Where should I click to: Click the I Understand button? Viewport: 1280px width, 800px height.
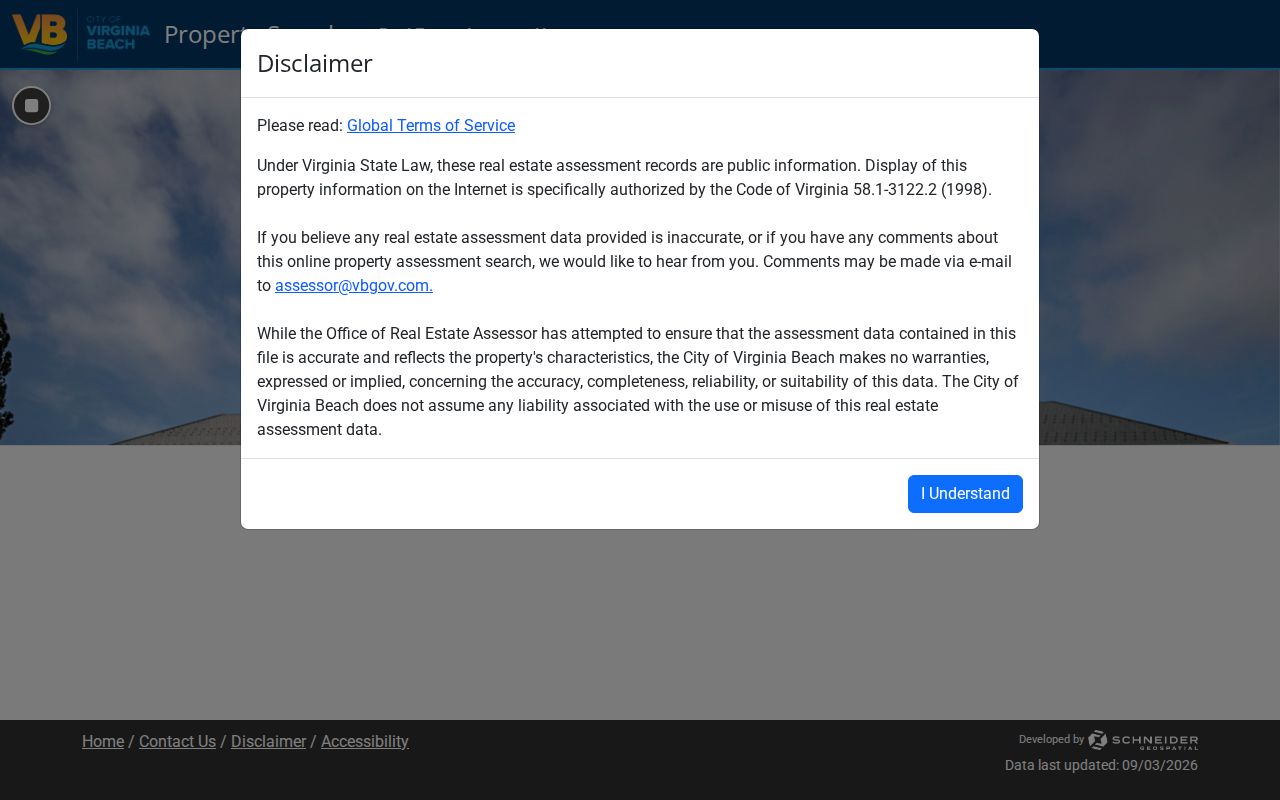click(x=965, y=494)
